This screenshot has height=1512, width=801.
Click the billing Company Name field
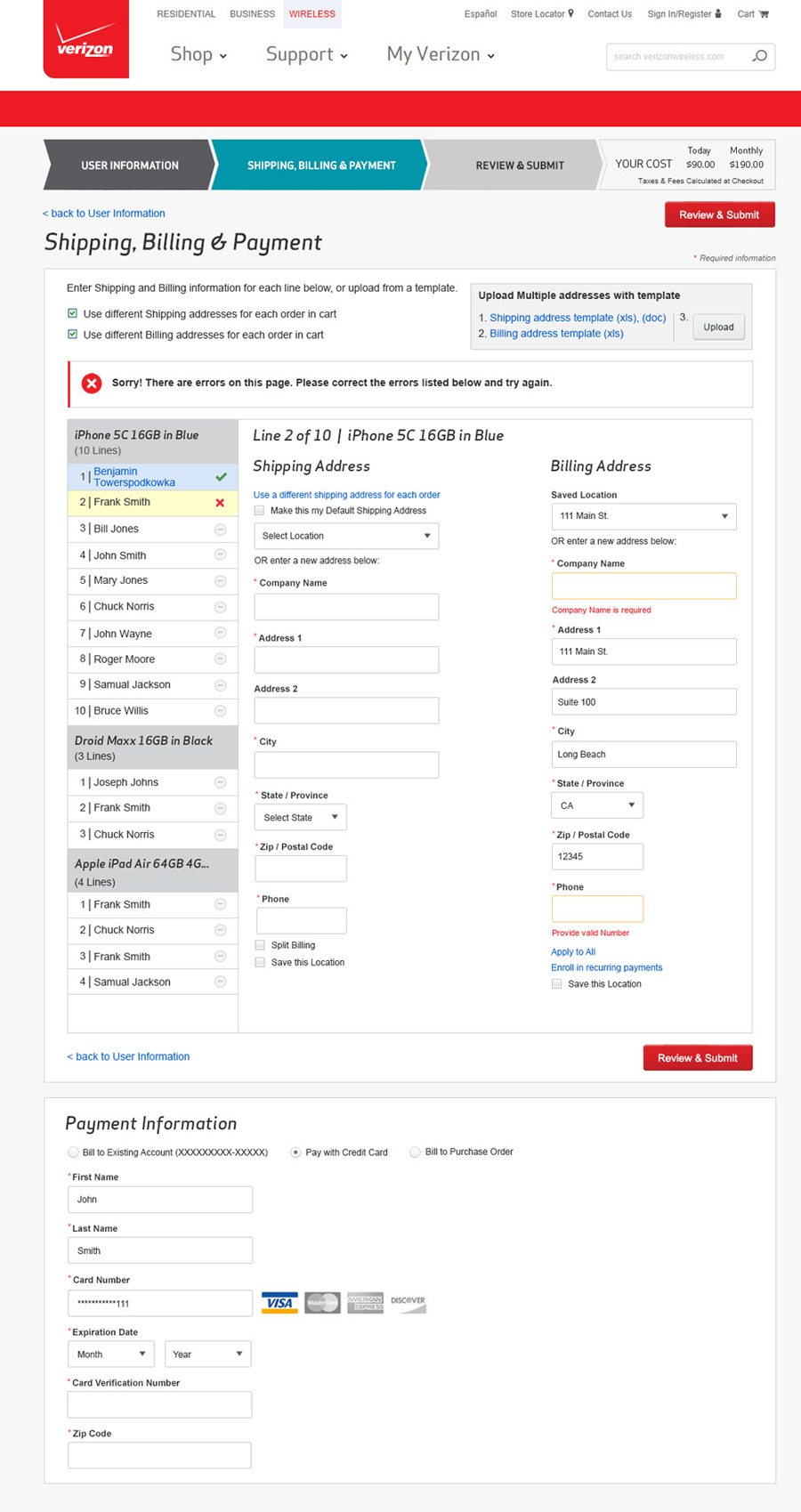643,586
